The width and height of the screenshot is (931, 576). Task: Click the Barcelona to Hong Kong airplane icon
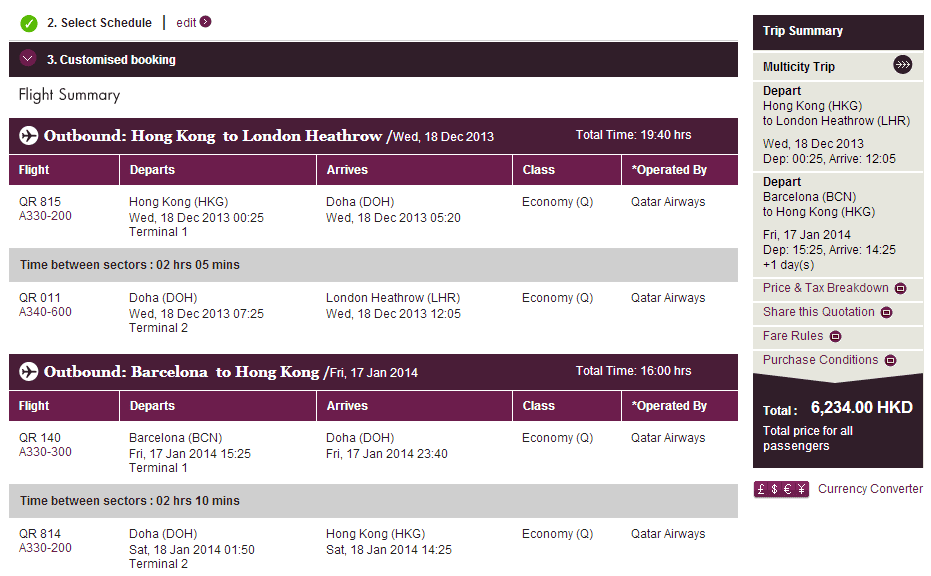pyautogui.click(x=28, y=372)
